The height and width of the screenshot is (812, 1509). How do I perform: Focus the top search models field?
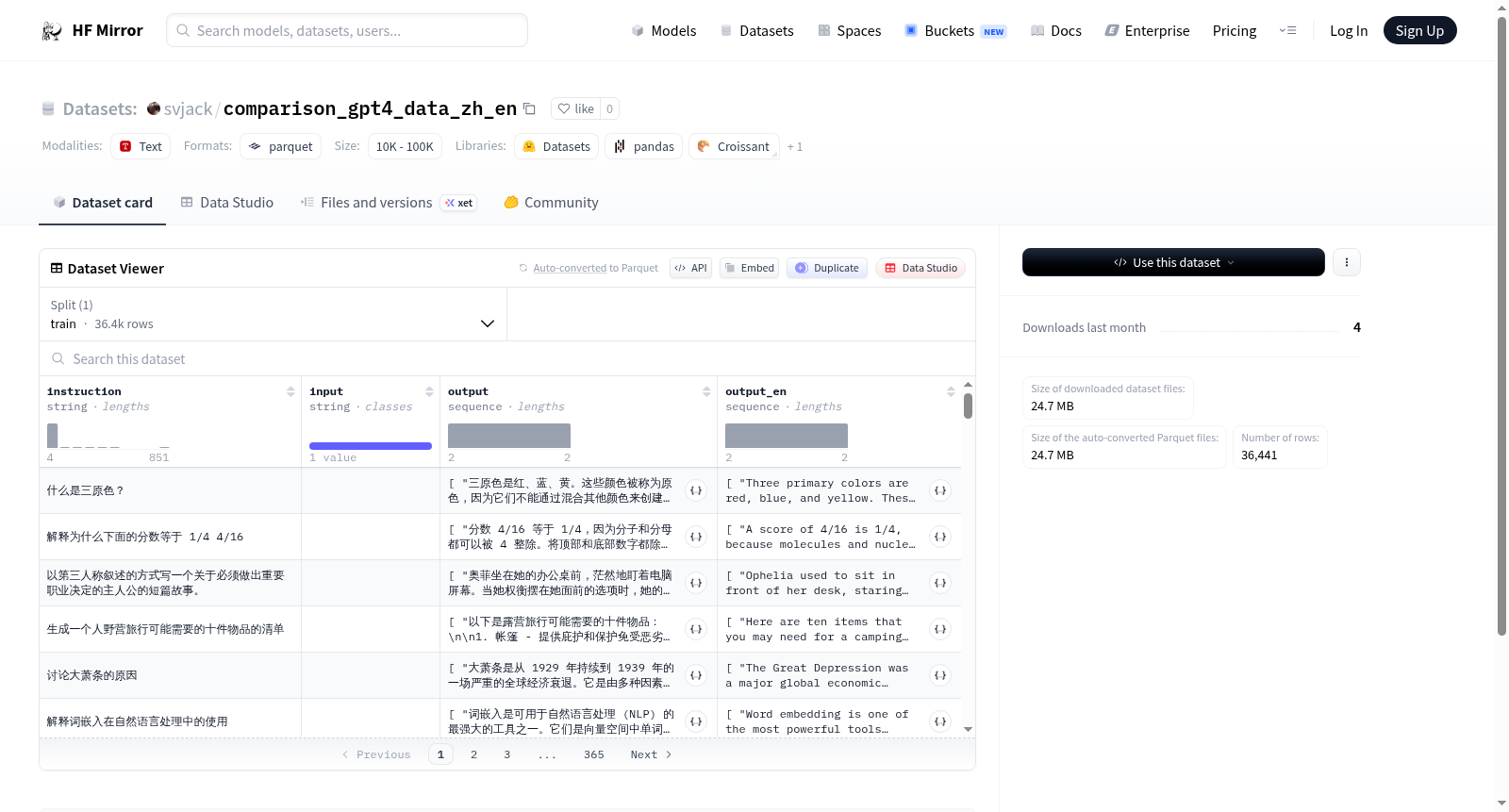[x=347, y=30]
